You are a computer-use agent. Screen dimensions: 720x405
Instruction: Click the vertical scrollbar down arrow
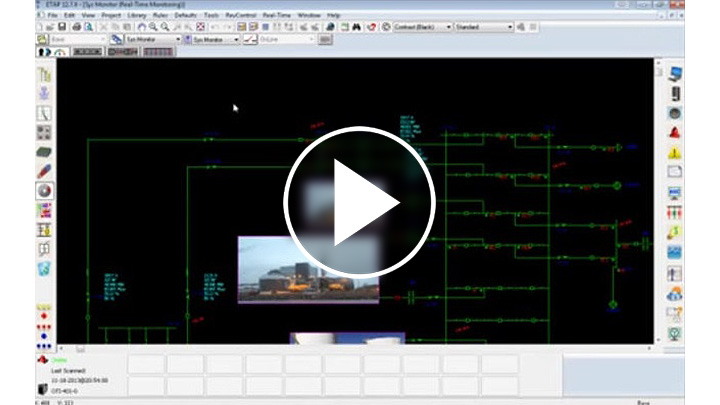(658, 340)
